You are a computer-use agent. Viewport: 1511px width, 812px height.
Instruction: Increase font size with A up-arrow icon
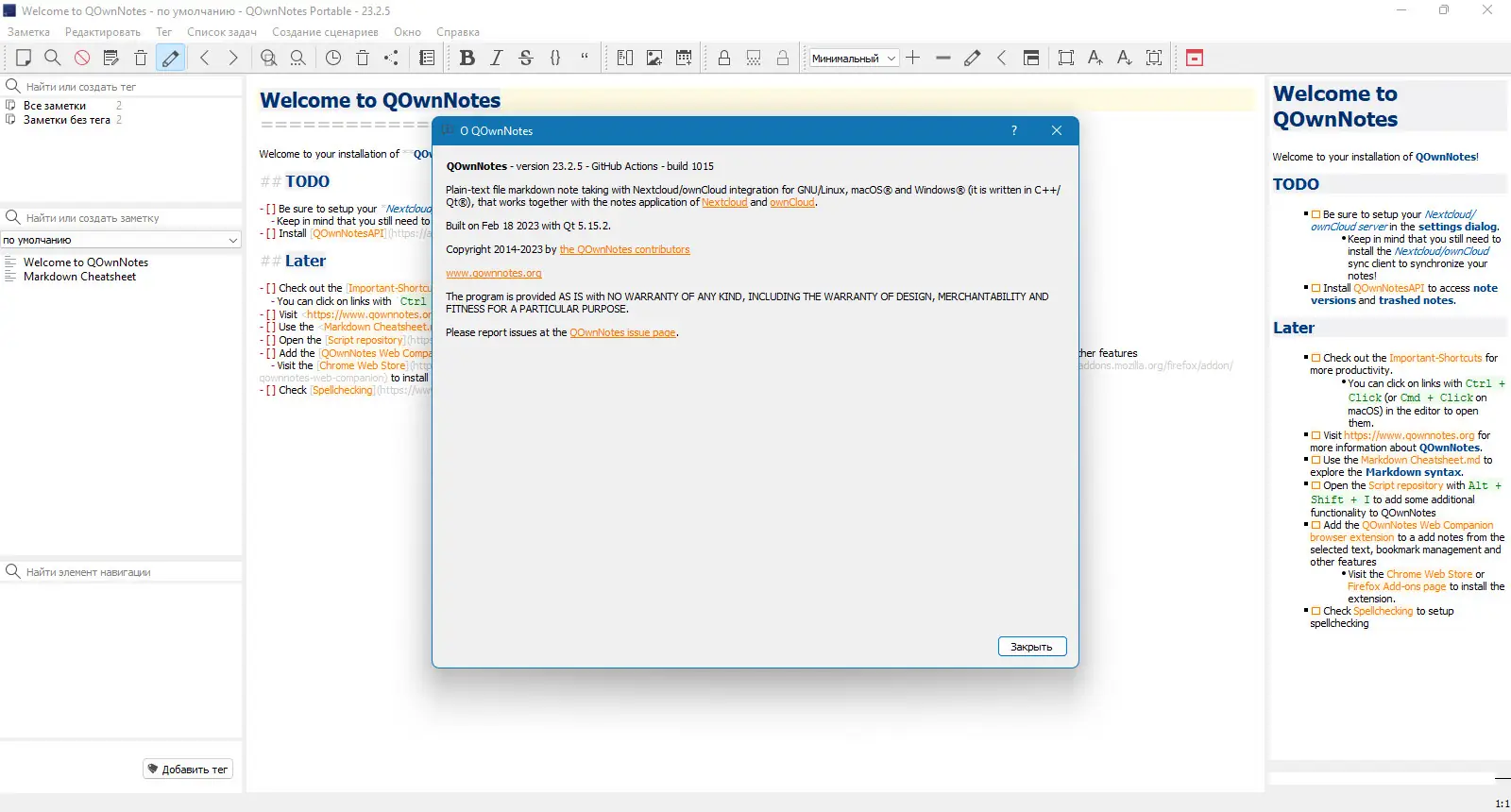pos(1095,58)
